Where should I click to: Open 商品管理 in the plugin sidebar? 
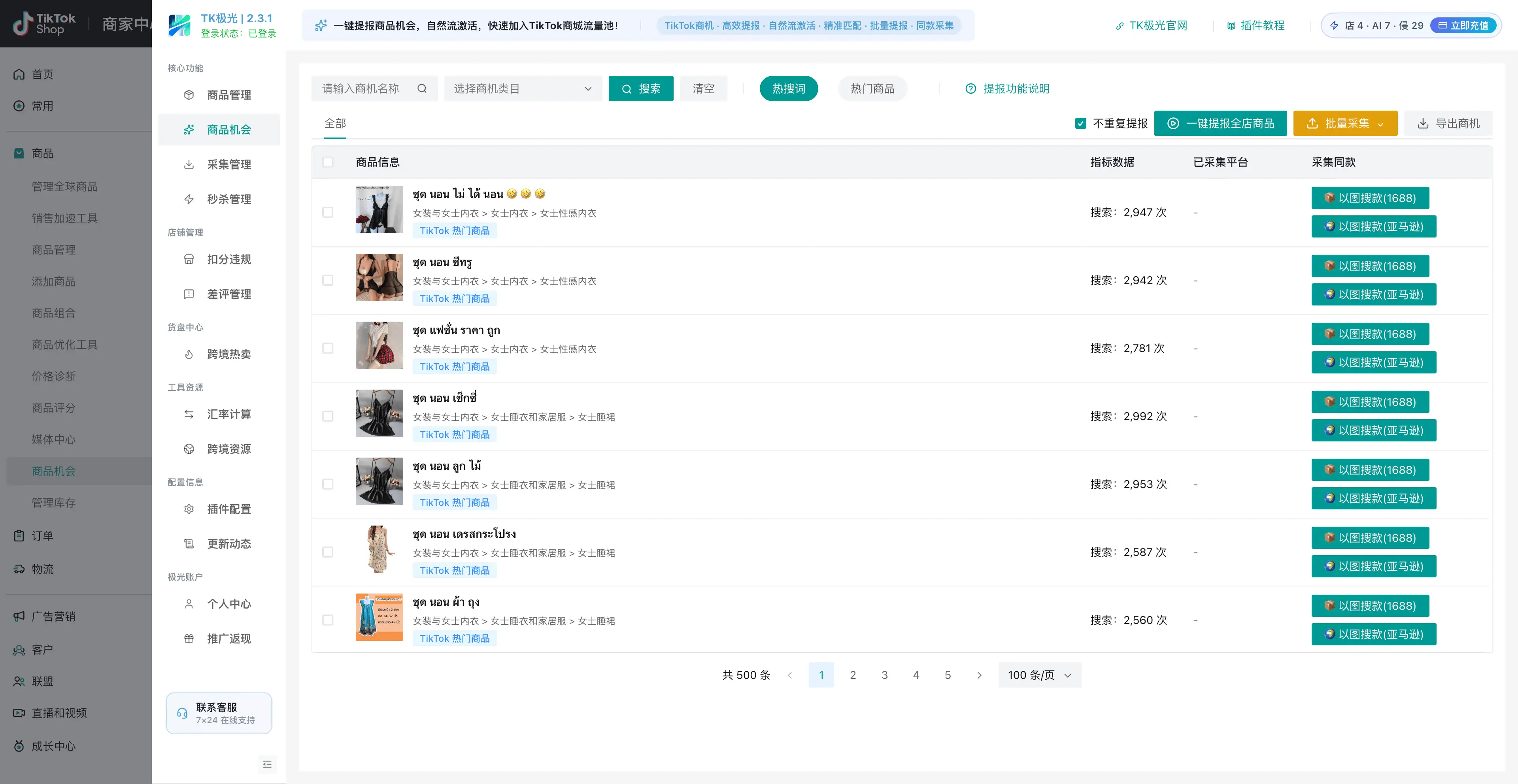219,95
